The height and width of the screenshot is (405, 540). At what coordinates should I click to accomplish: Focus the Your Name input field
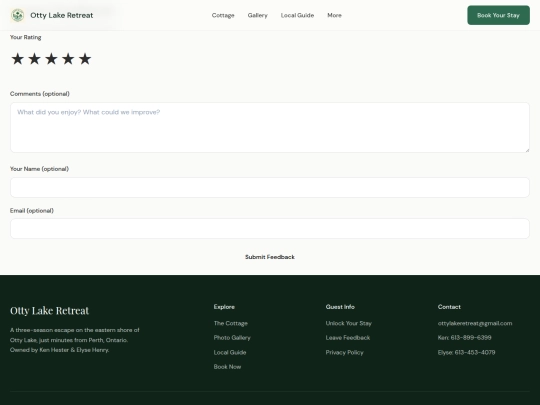coord(270,187)
